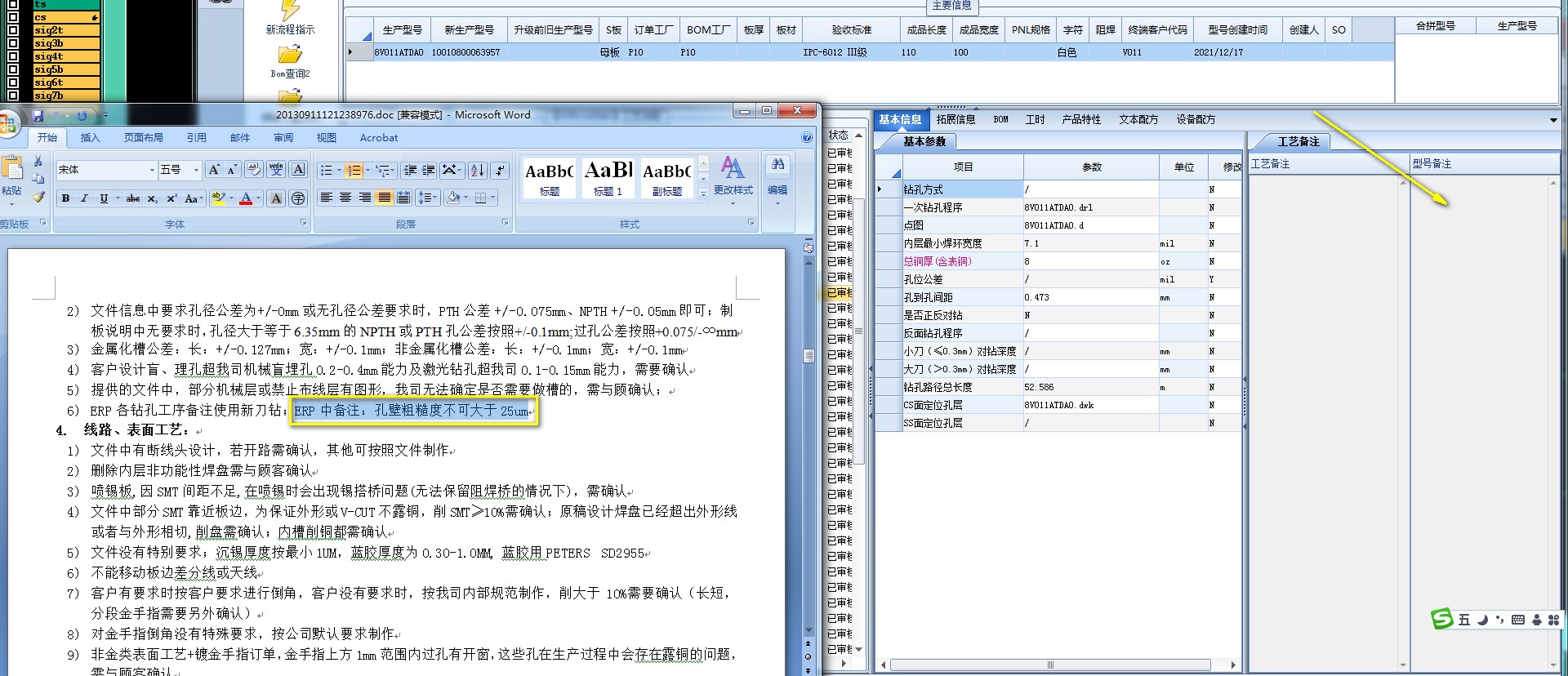Click the Clear Formatting eraser icon

click(x=254, y=170)
